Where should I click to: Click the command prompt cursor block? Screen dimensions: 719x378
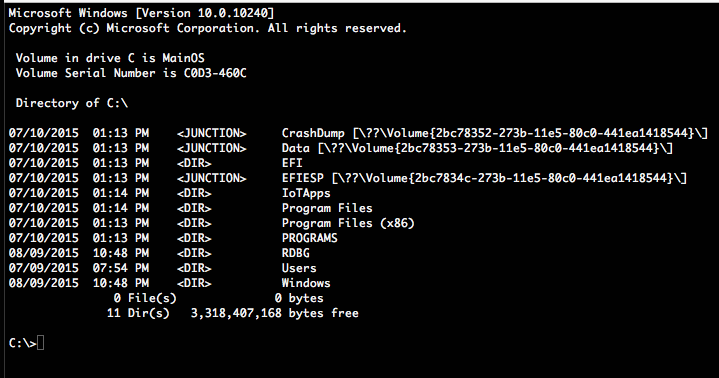pos(40,343)
